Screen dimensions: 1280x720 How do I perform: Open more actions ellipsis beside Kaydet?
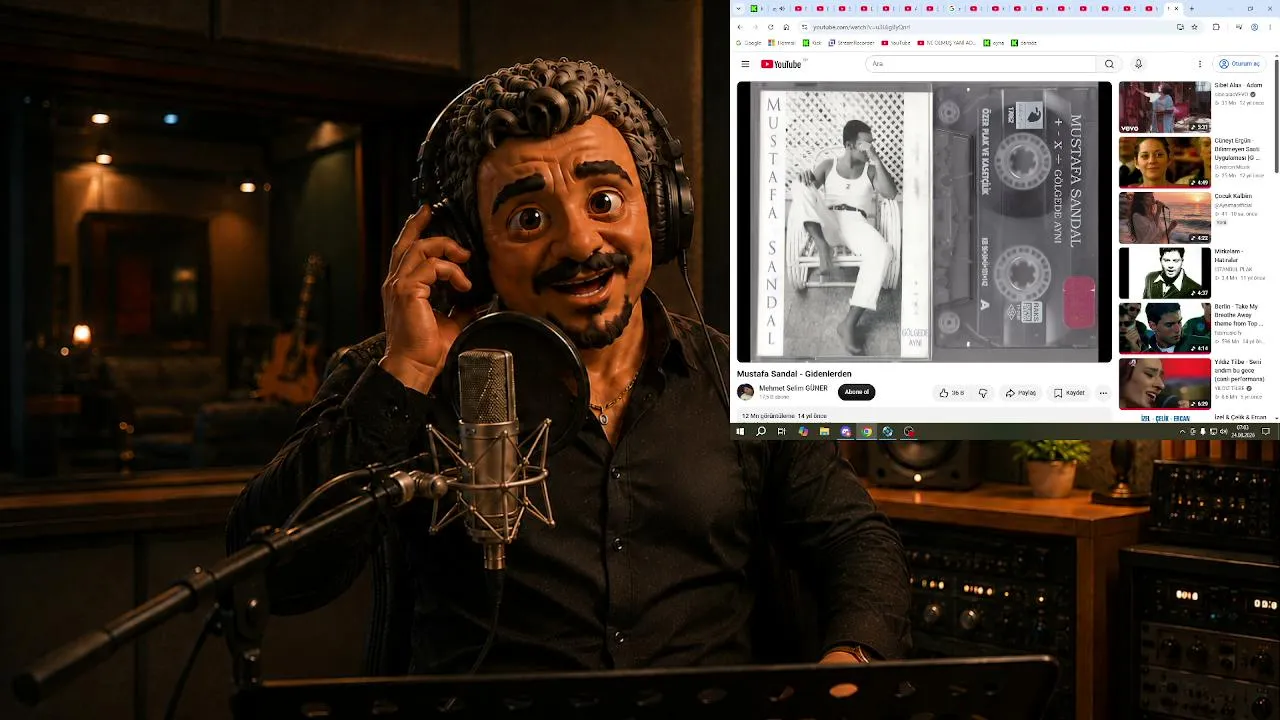[x=1104, y=393]
